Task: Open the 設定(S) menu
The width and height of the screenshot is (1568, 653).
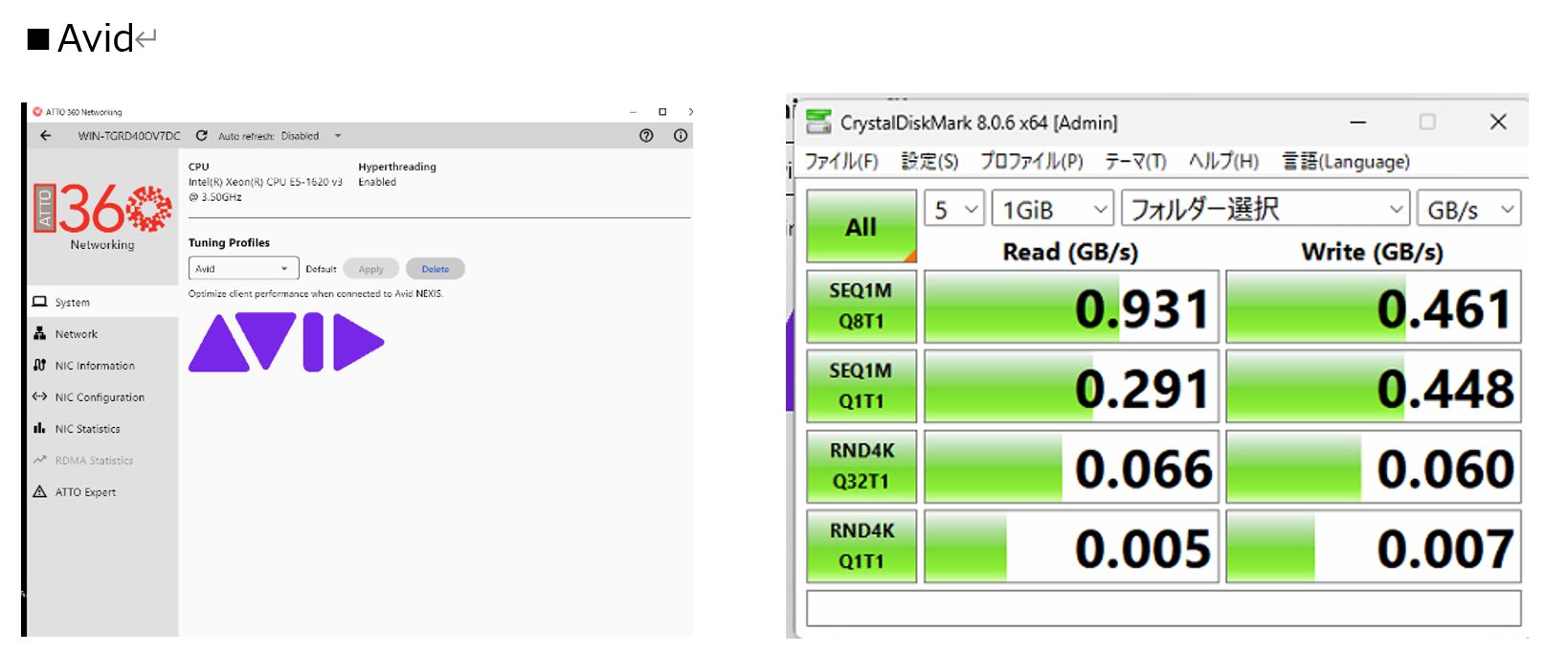Action: coord(930,161)
